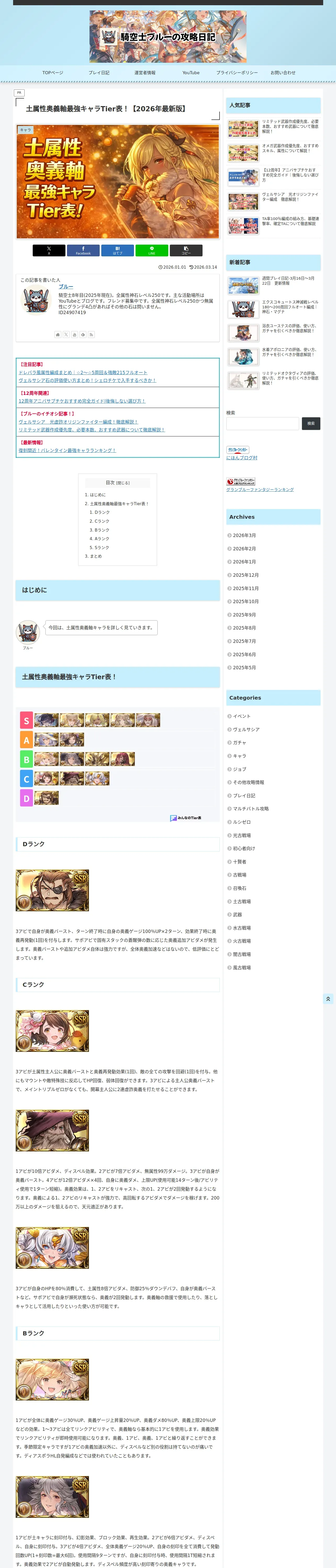336x1568 pixels.
Task: Open the author's YouTube channel icon
Action: (74, 335)
